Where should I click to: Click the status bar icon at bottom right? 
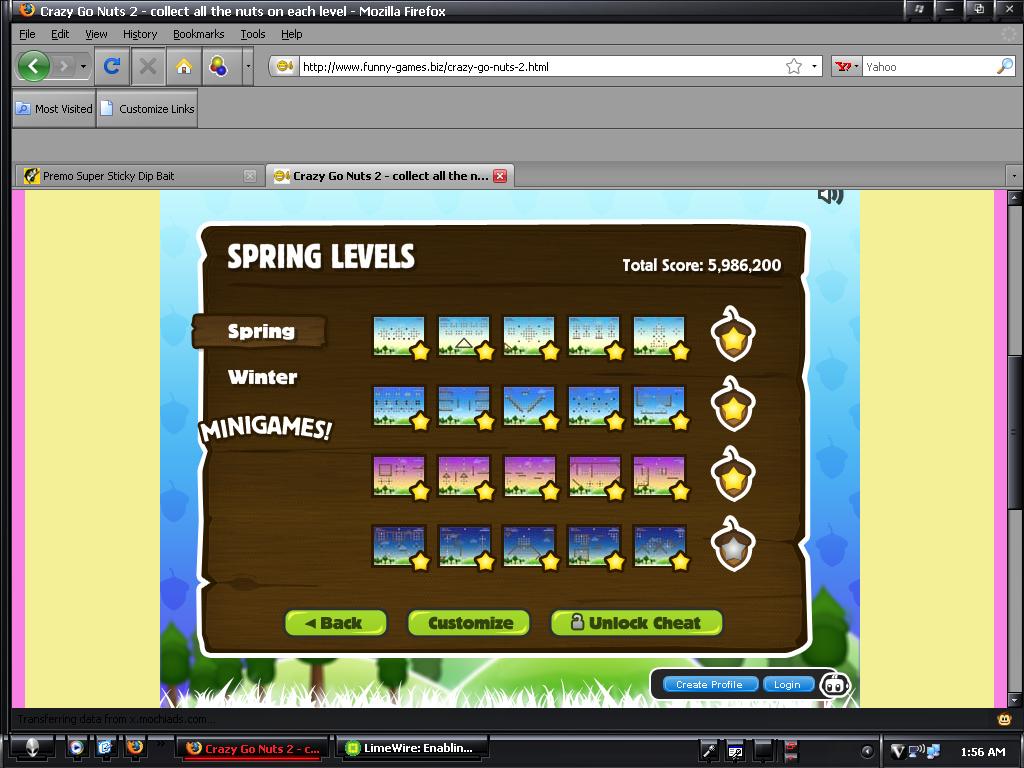(1004, 719)
